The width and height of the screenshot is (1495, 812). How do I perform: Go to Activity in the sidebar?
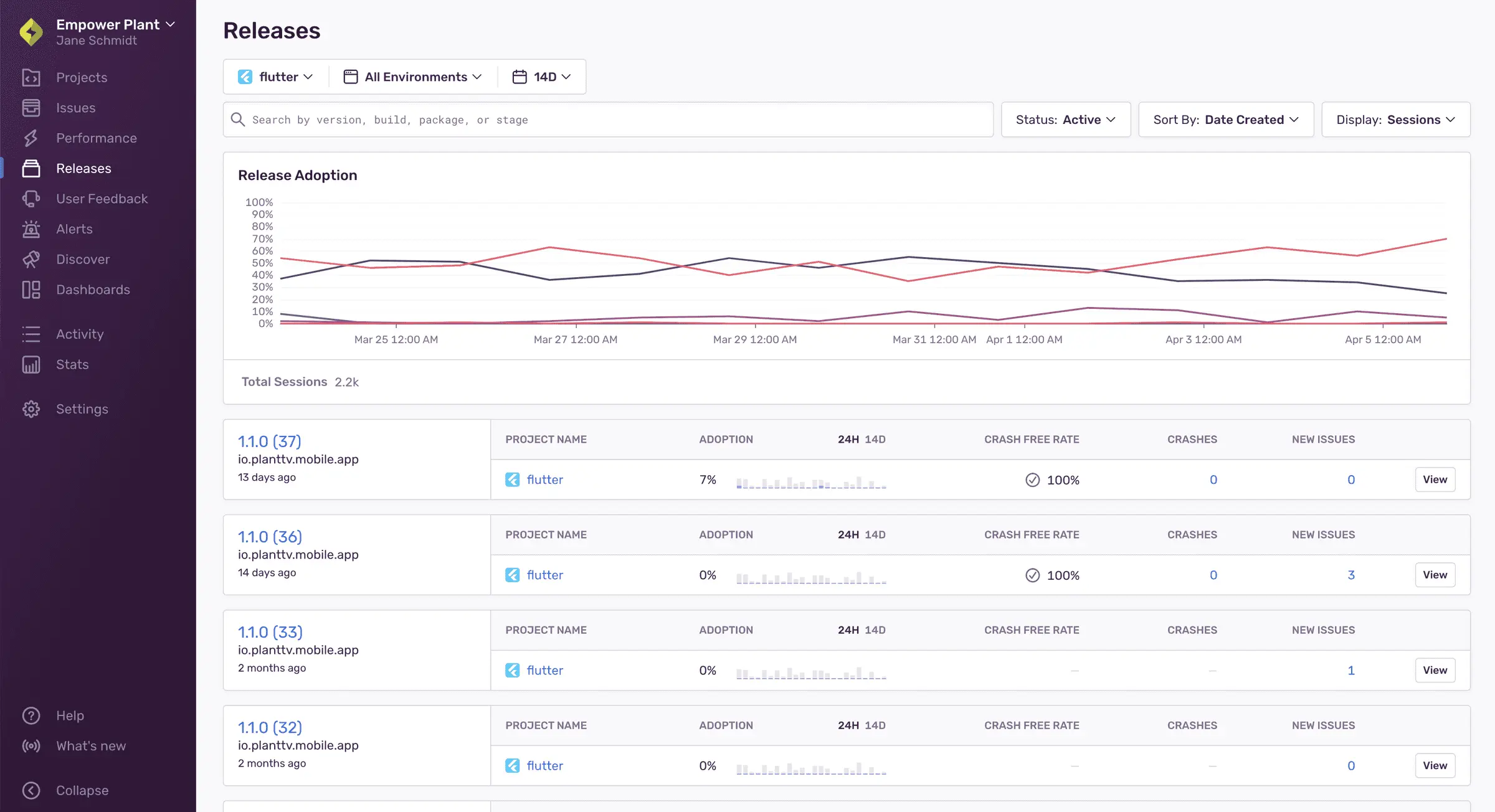(x=80, y=334)
